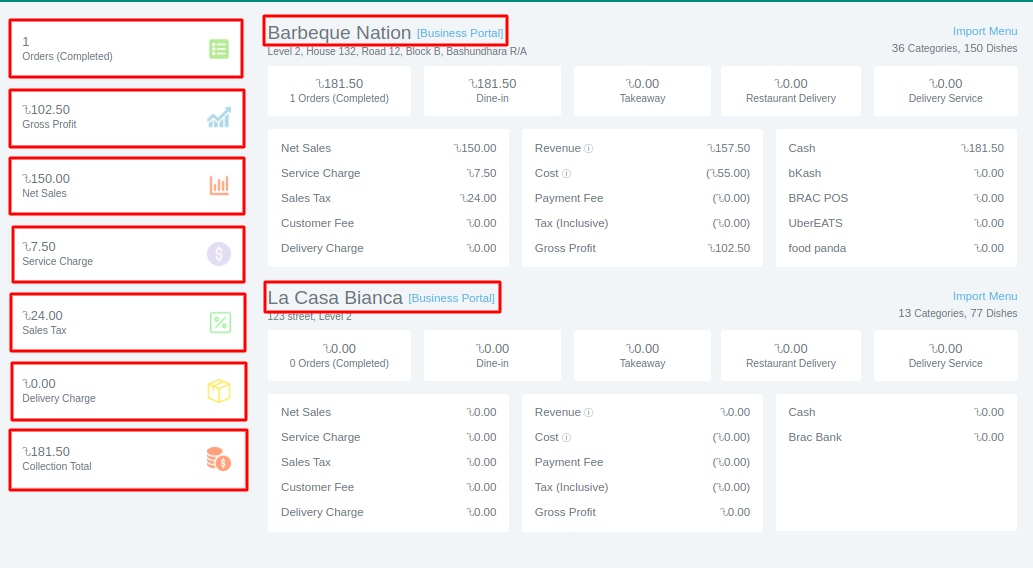The height and width of the screenshot is (568, 1033).
Task: Click the UberEATS payment row
Action: [896, 223]
